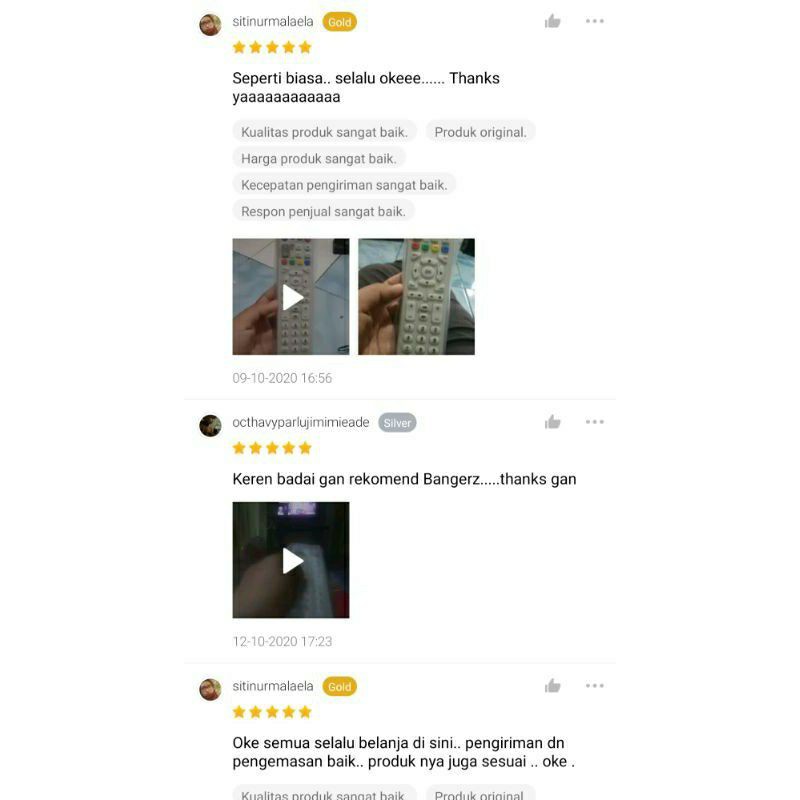
Task: Select the 'Kualitas produk sangat baik.' tag
Action: click(x=324, y=132)
